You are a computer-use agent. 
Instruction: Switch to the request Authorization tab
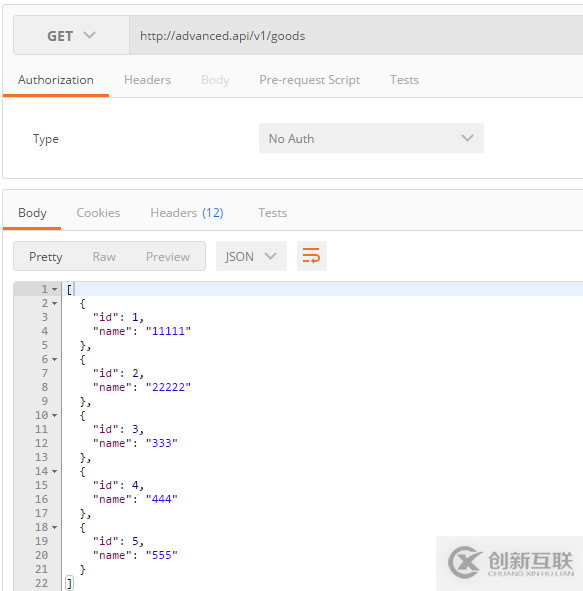pos(56,80)
